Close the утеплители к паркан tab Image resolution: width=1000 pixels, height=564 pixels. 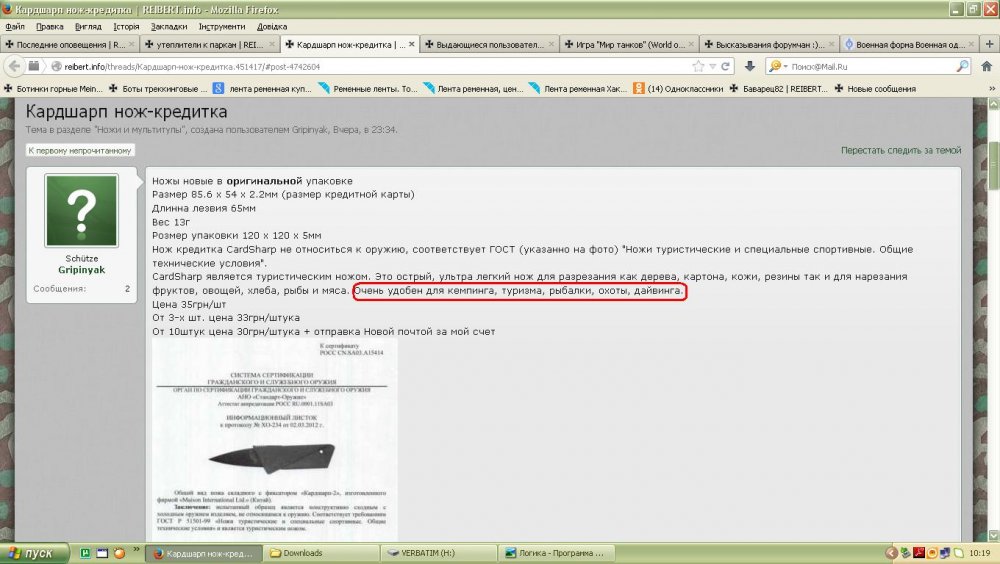(272, 44)
